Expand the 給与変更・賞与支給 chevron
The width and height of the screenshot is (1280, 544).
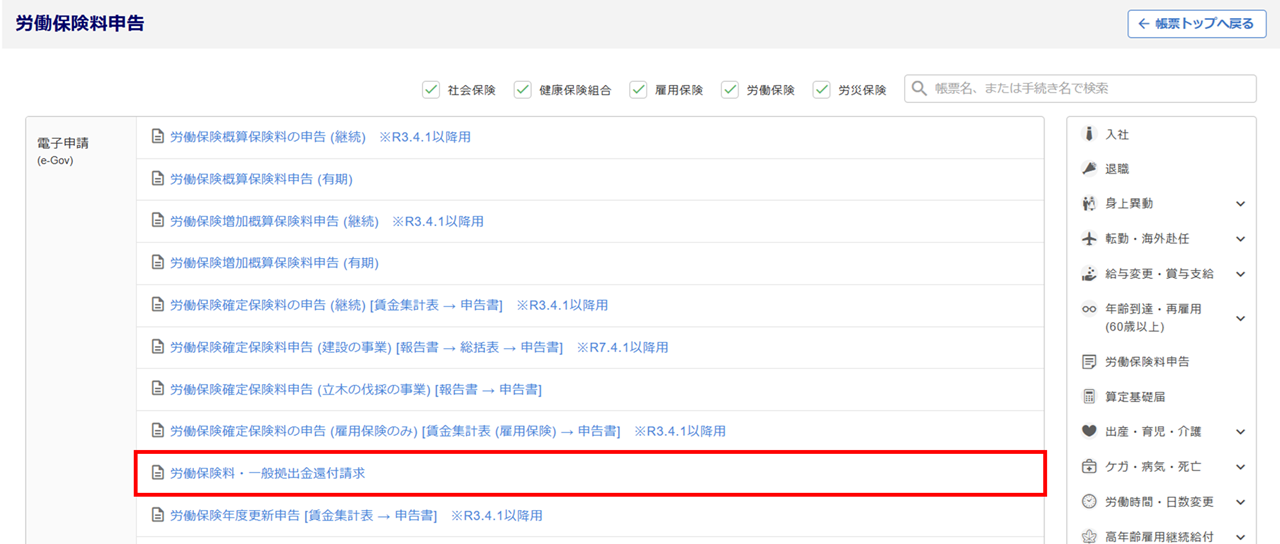(1240, 274)
